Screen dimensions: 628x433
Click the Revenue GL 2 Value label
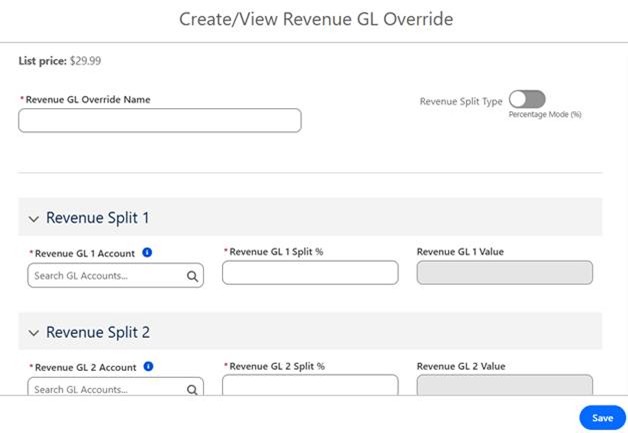point(461,366)
